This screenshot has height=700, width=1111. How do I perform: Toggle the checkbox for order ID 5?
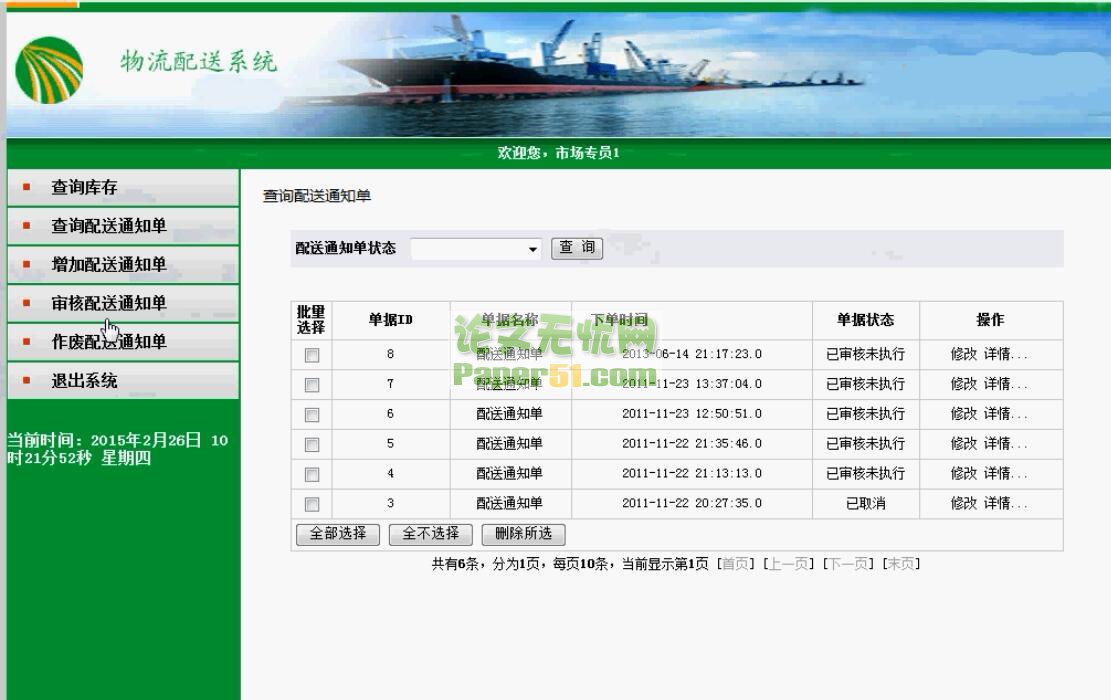pyautogui.click(x=312, y=444)
